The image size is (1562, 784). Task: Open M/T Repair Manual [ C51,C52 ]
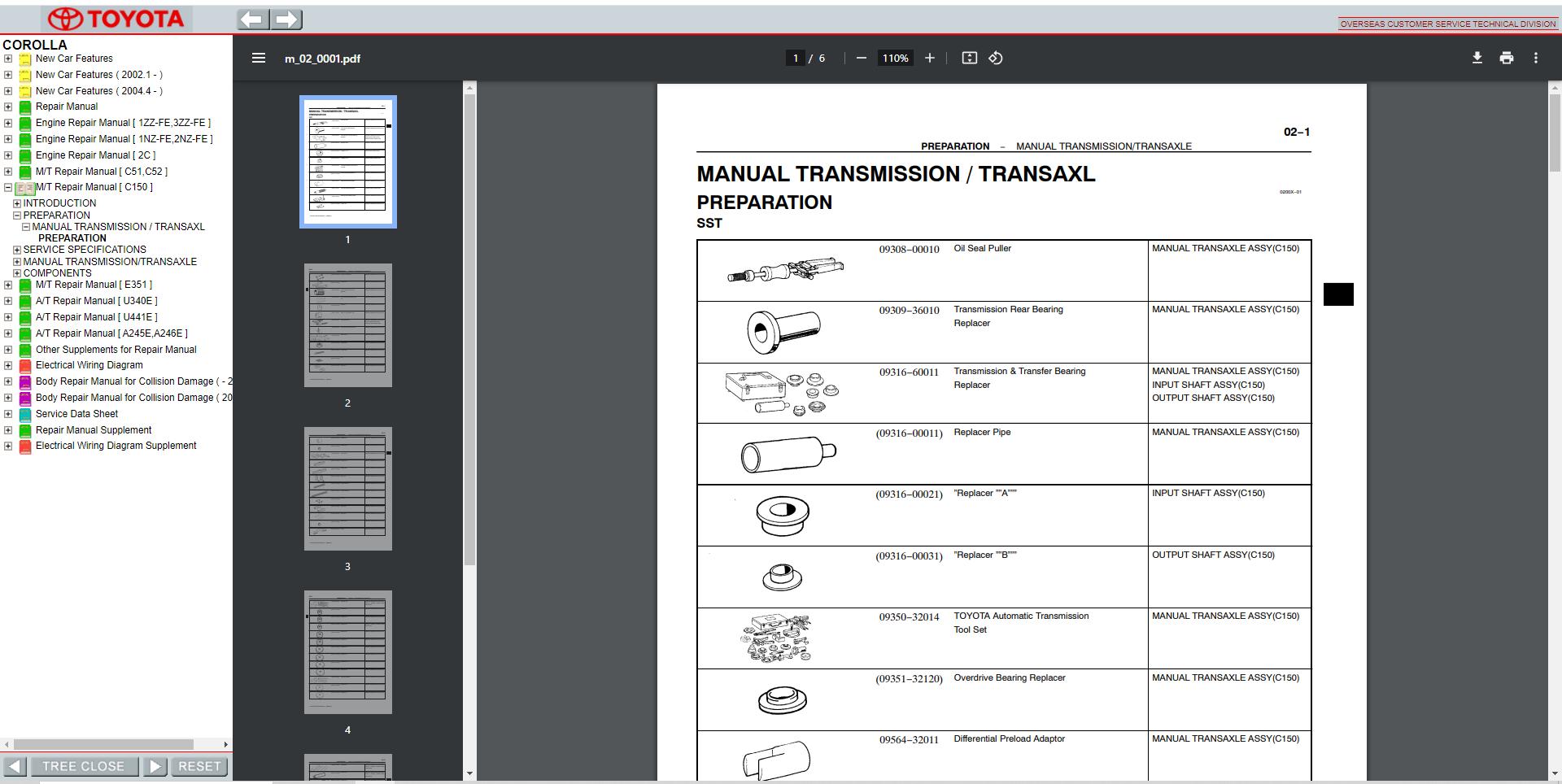tap(102, 172)
